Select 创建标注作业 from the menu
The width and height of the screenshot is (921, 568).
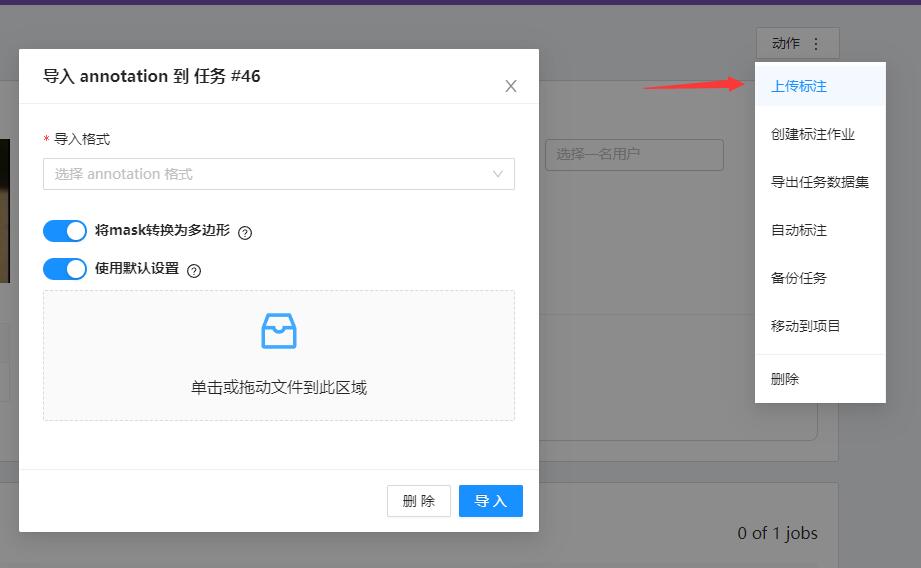click(x=812, y=134)
